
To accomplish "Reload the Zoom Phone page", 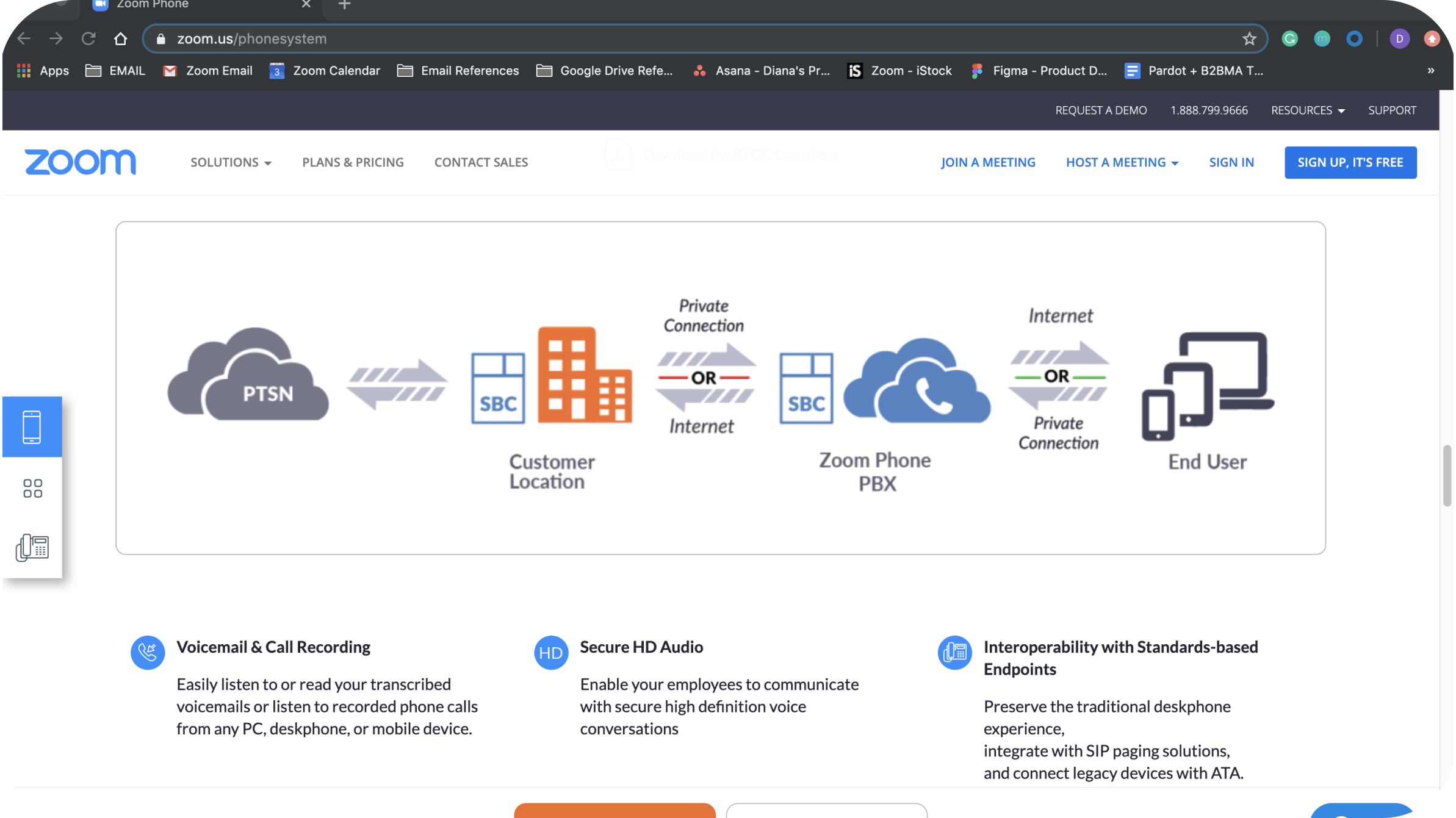I will tap(88, 38).
